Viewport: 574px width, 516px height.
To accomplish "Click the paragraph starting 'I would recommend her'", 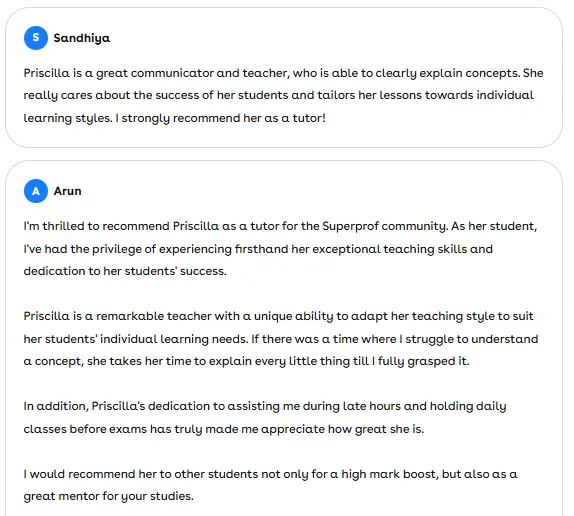I will pyautogui.click(x=271, y=485).
